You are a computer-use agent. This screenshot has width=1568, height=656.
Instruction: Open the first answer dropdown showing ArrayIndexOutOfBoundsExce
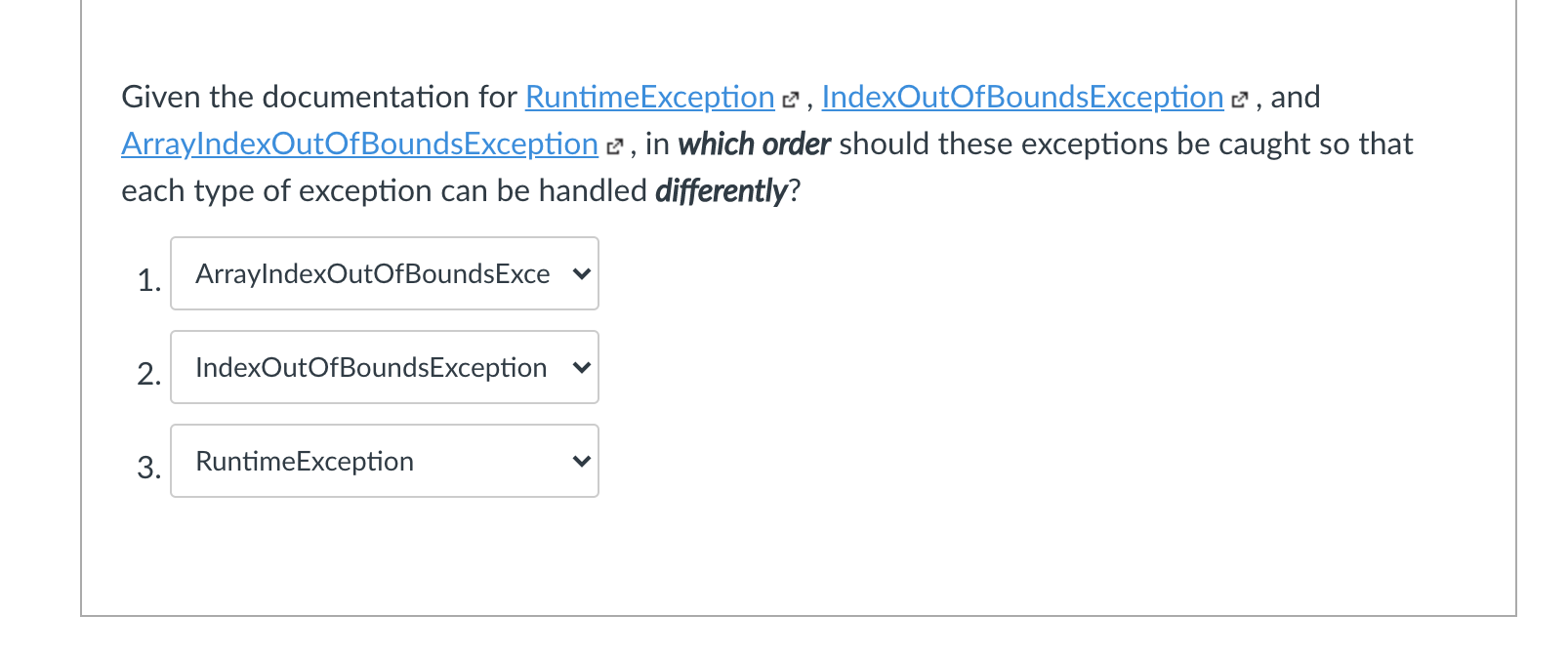tap(385, 274)
